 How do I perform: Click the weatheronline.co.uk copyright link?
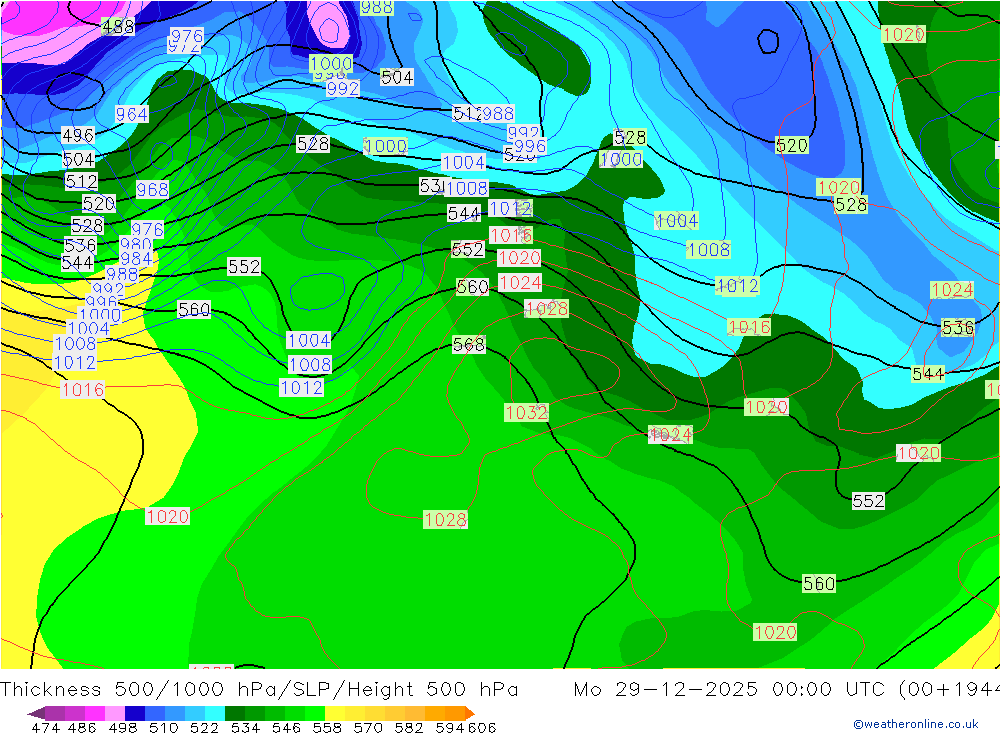point(916,724)
